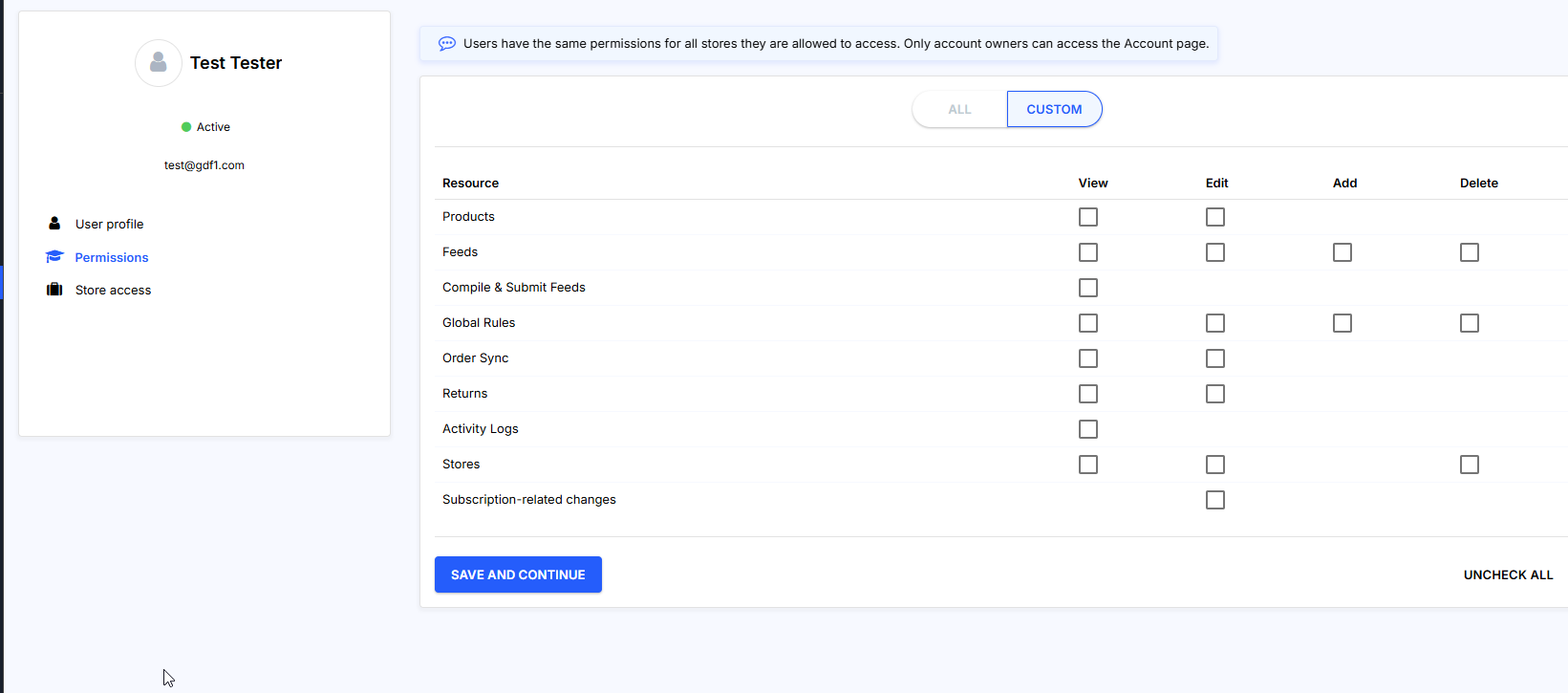Viewport: 1568px width, 693px height.
Task: Click the Permissions graduation cap icon
Action: point(54,257)
